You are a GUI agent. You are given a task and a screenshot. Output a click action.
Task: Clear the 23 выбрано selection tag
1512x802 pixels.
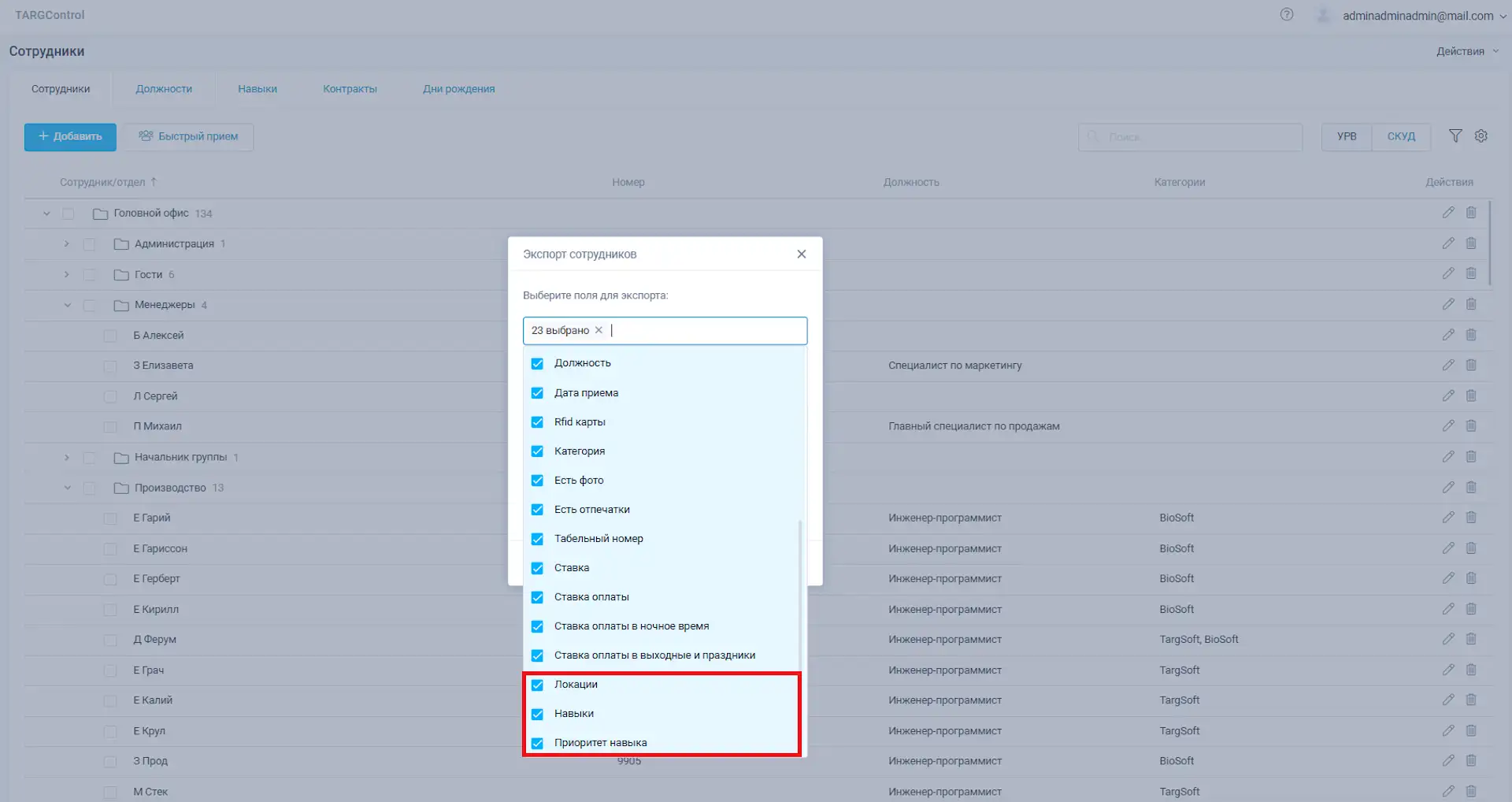pyautogui.click(x=598, y=330)
